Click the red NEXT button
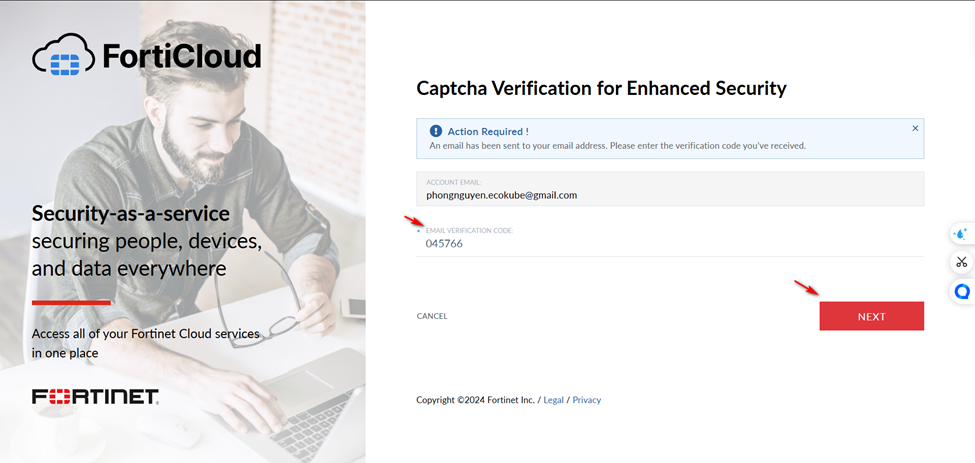975x463 pixels. click(x=871, y=316)
